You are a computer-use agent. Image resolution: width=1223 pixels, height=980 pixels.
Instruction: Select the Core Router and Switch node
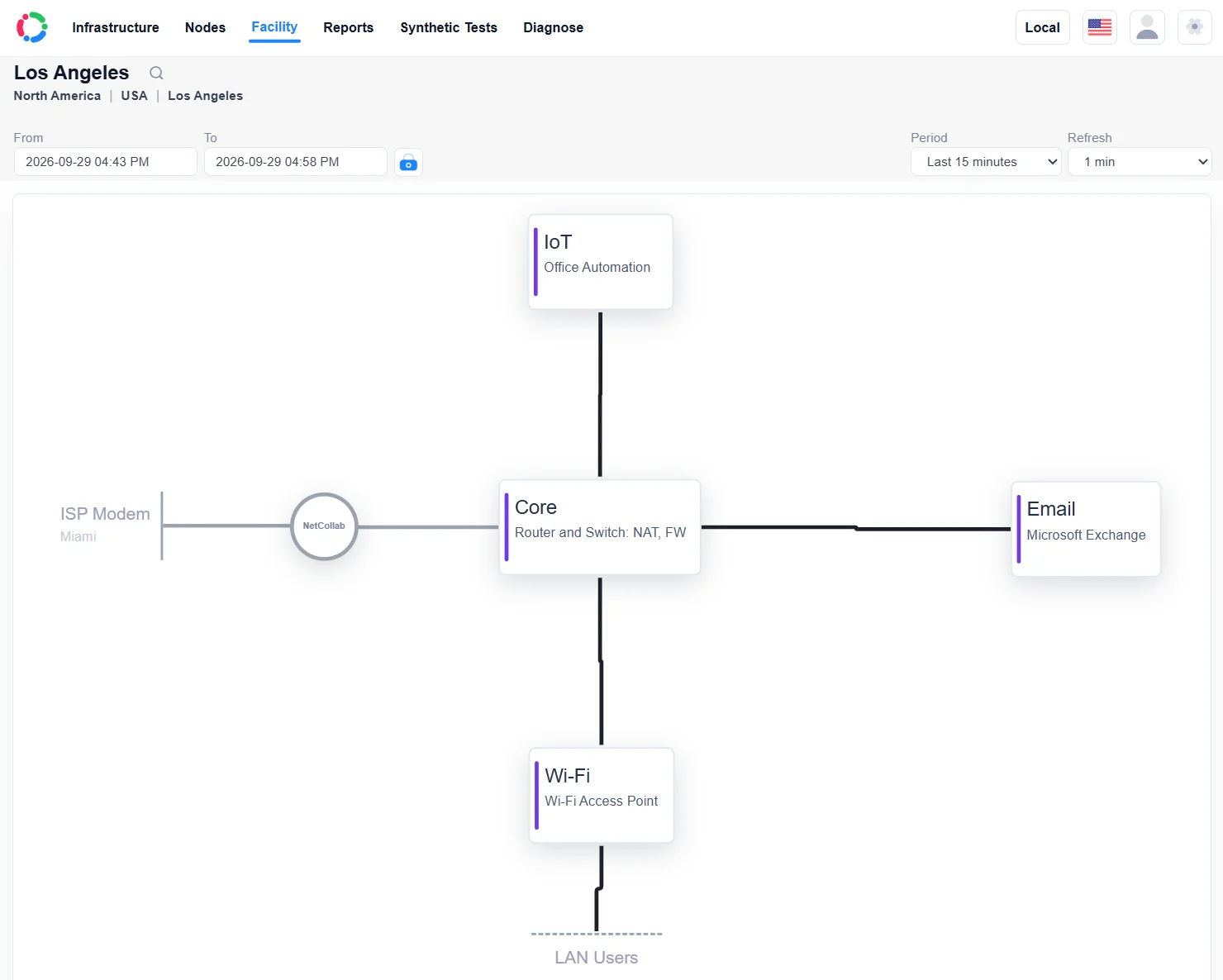[x=600, y=527]
